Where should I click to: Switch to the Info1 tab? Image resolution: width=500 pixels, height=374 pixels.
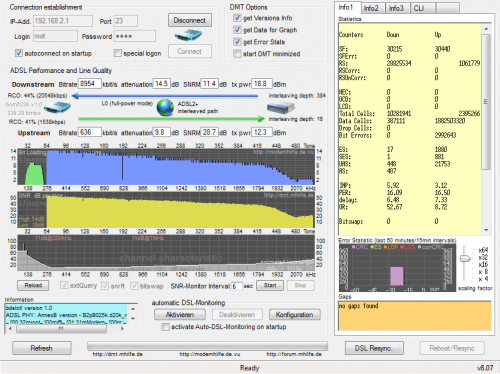pos(348,7)
